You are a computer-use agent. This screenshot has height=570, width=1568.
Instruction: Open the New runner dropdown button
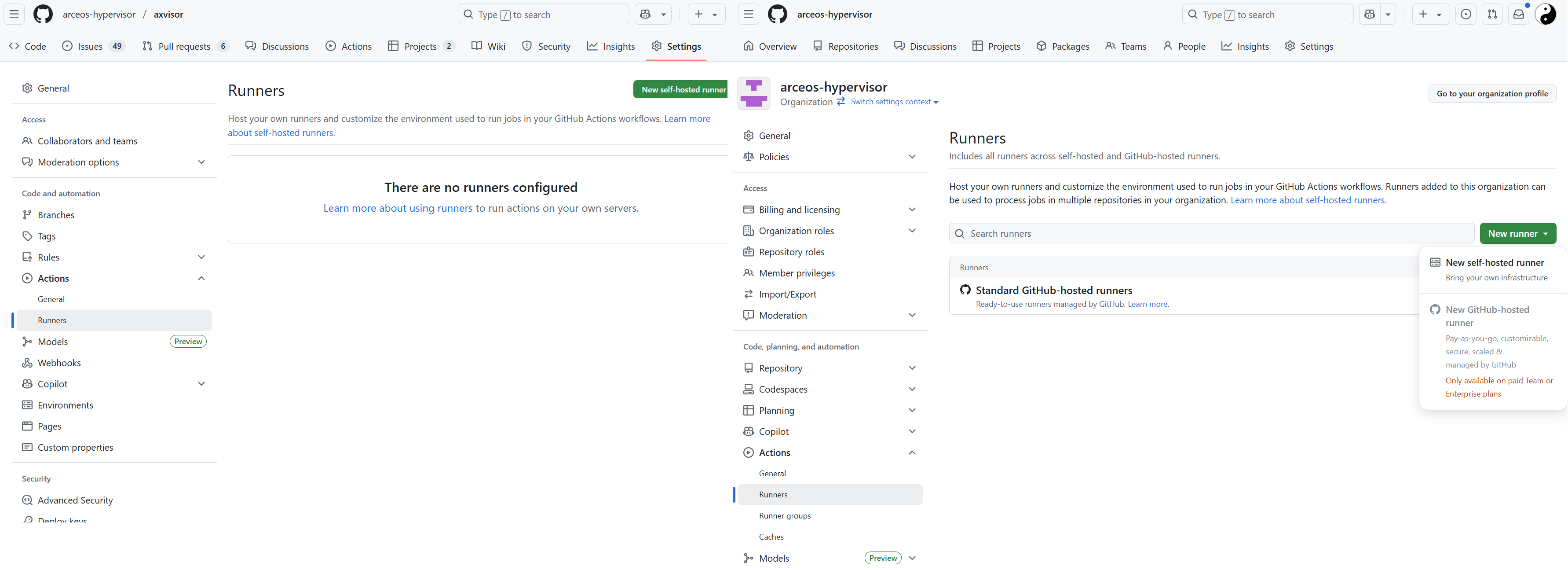[1517, 233]
